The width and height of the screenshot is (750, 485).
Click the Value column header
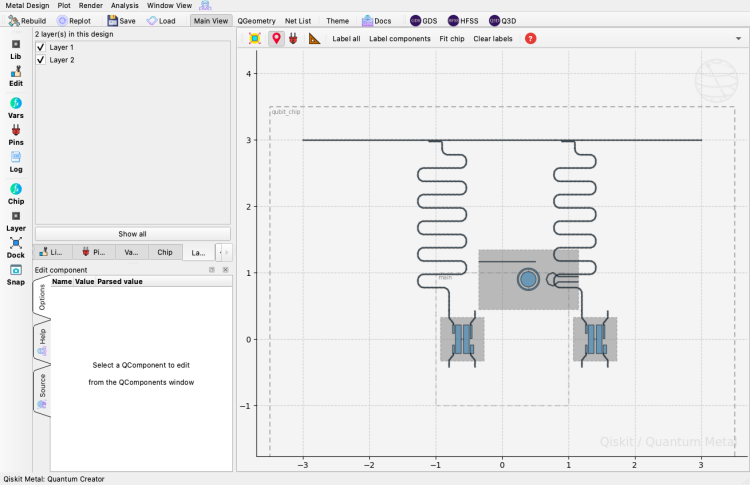(84, 281)
